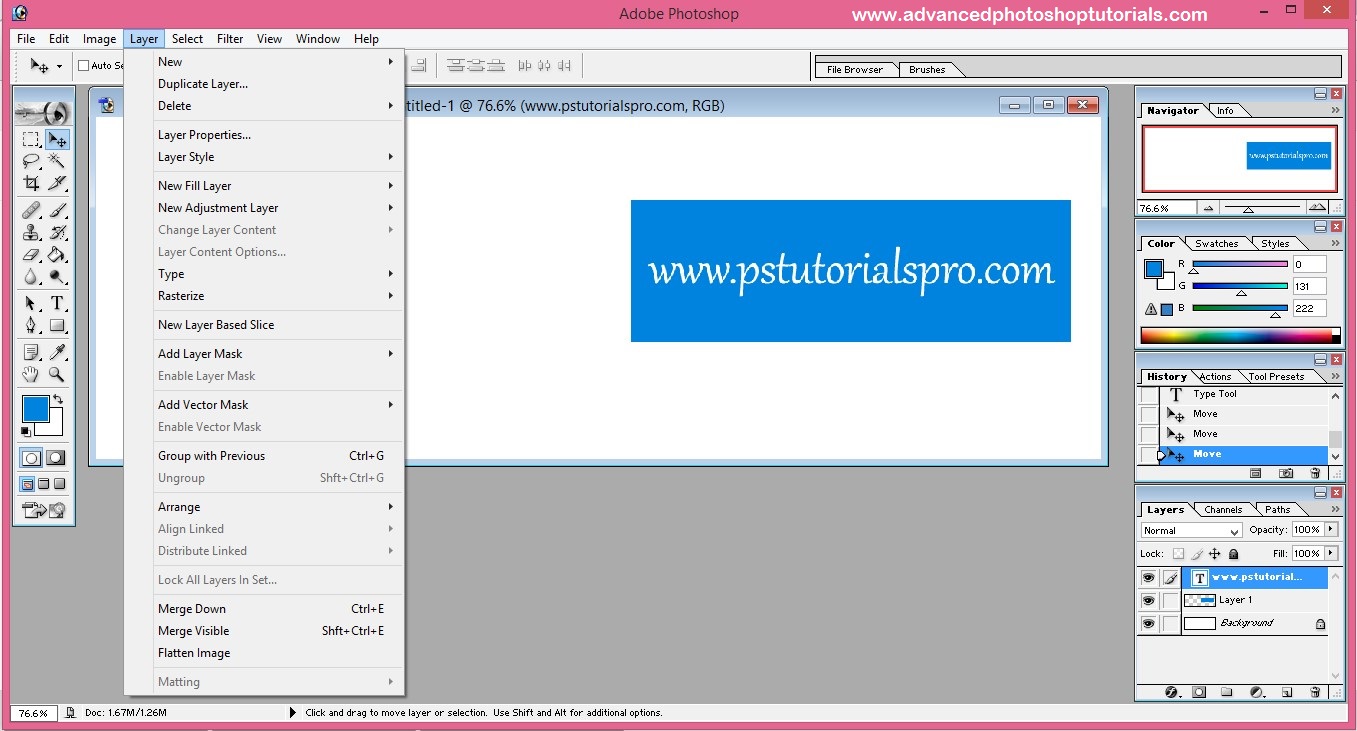This screenshot has height=731, width=1357.
Task: Select the Paint Bucket tool
Action: (57, 255)
